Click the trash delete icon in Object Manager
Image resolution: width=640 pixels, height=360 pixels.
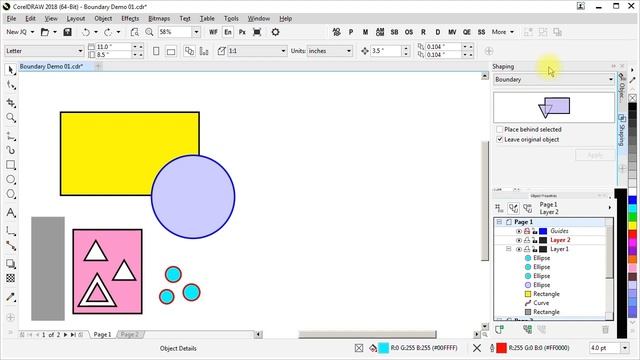click(605, 329)
